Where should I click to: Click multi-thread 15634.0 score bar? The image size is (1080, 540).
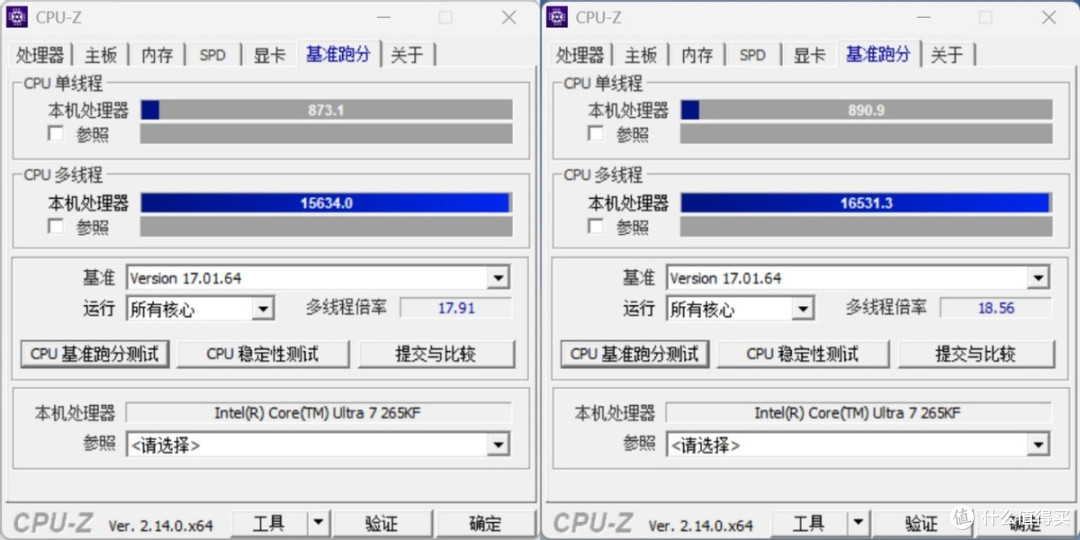326,202
